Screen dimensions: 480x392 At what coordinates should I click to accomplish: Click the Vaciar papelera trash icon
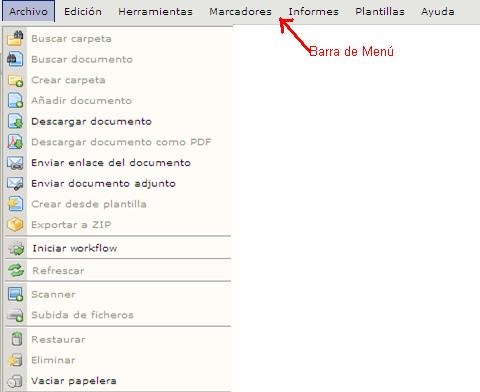[x=15, y=381]
